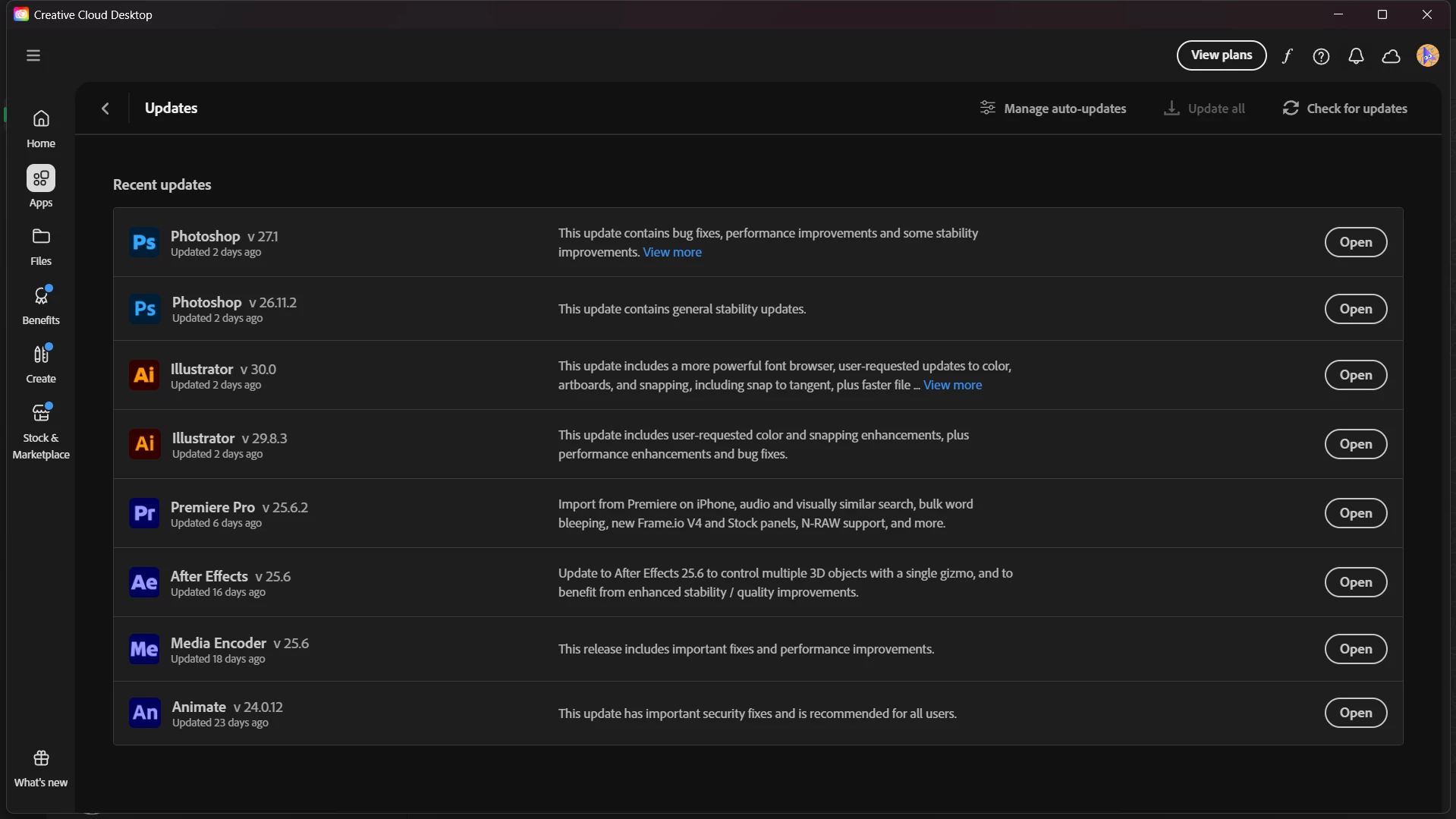1456x819 pixels.
Task: Select Benefits in the sidebar
Action: 41,305
